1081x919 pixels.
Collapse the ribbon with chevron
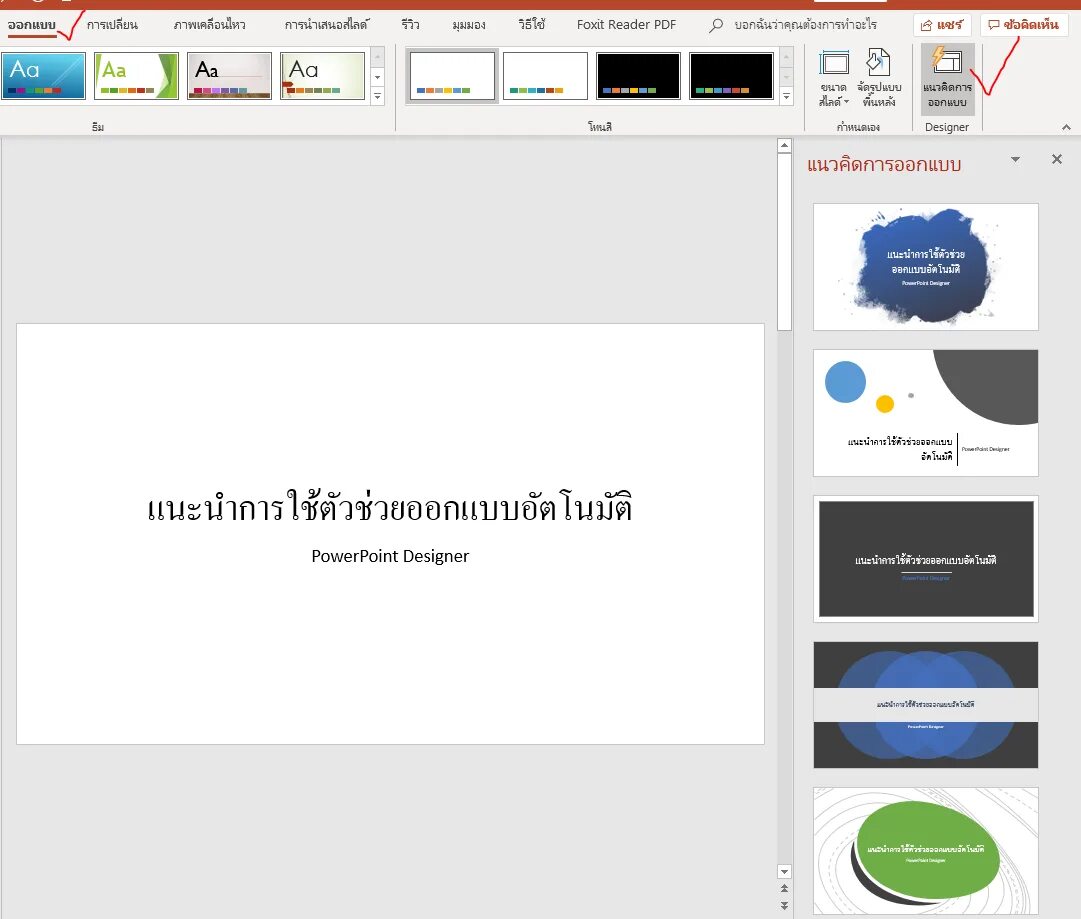click(1066, 128)
